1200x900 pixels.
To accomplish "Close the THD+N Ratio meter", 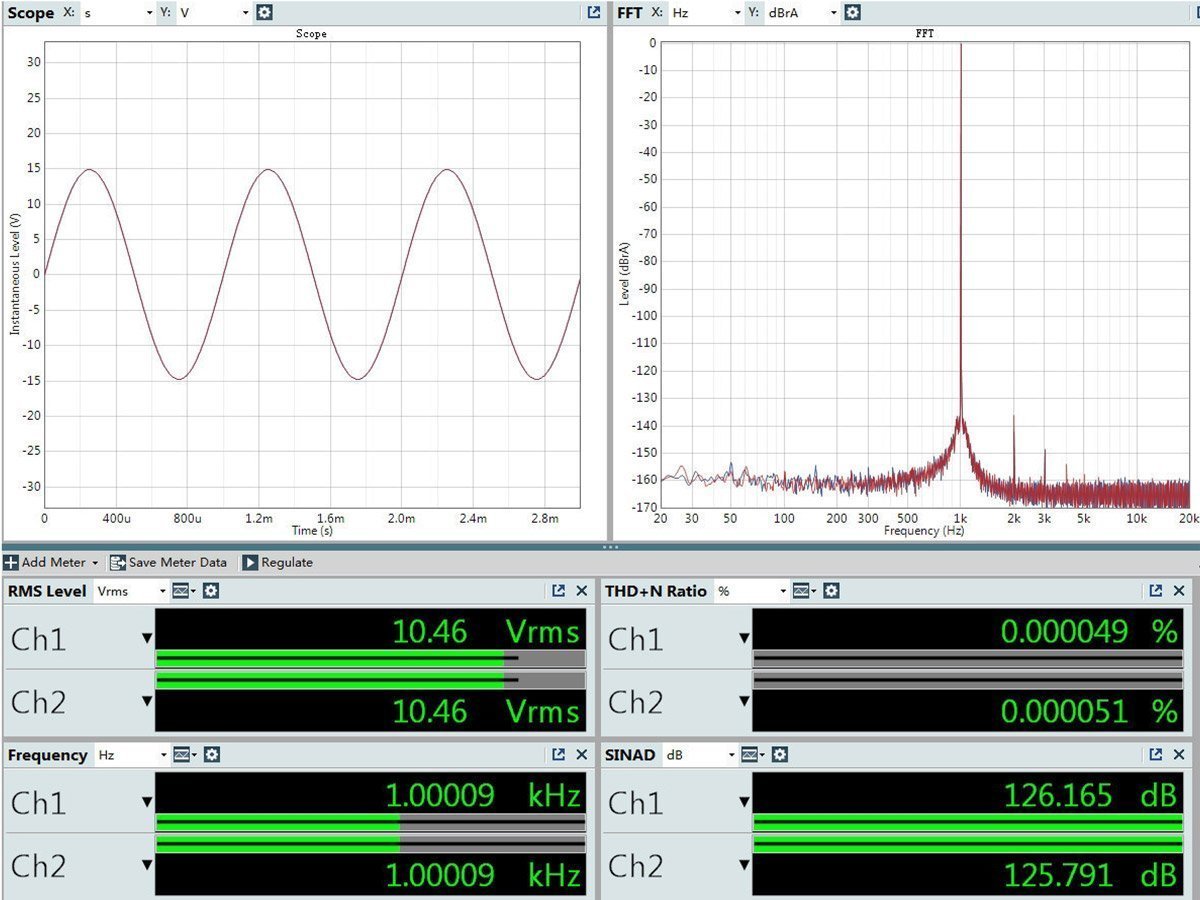I will click(1179, 591).
